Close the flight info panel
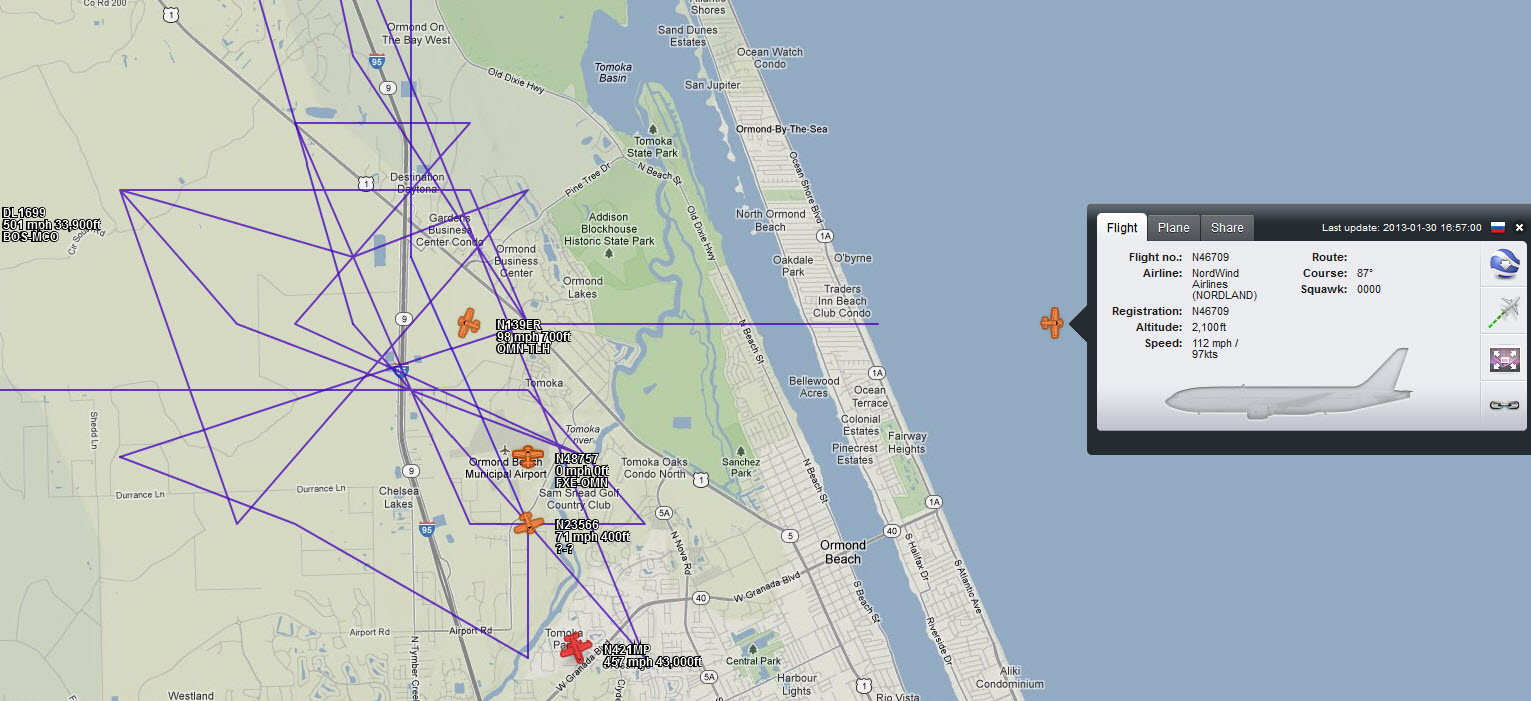 click(1519, 228)
